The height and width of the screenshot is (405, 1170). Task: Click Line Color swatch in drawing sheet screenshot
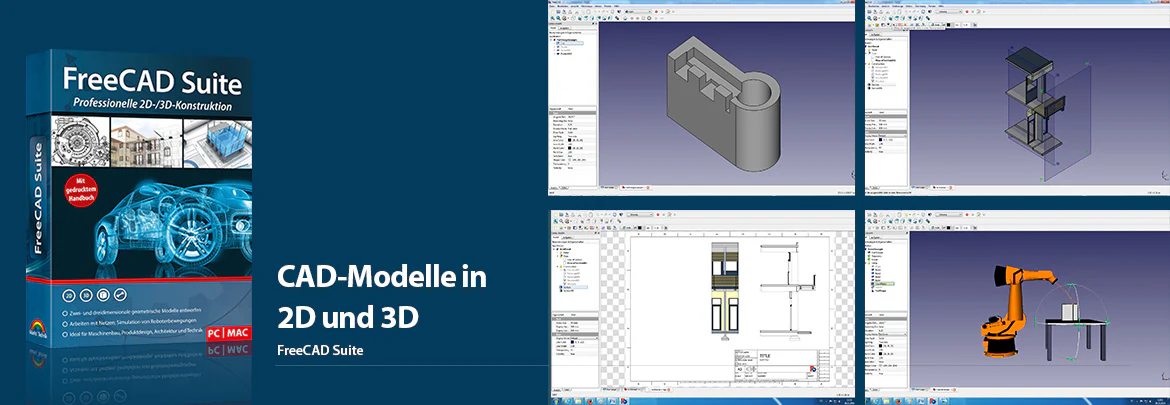[572, 342]
